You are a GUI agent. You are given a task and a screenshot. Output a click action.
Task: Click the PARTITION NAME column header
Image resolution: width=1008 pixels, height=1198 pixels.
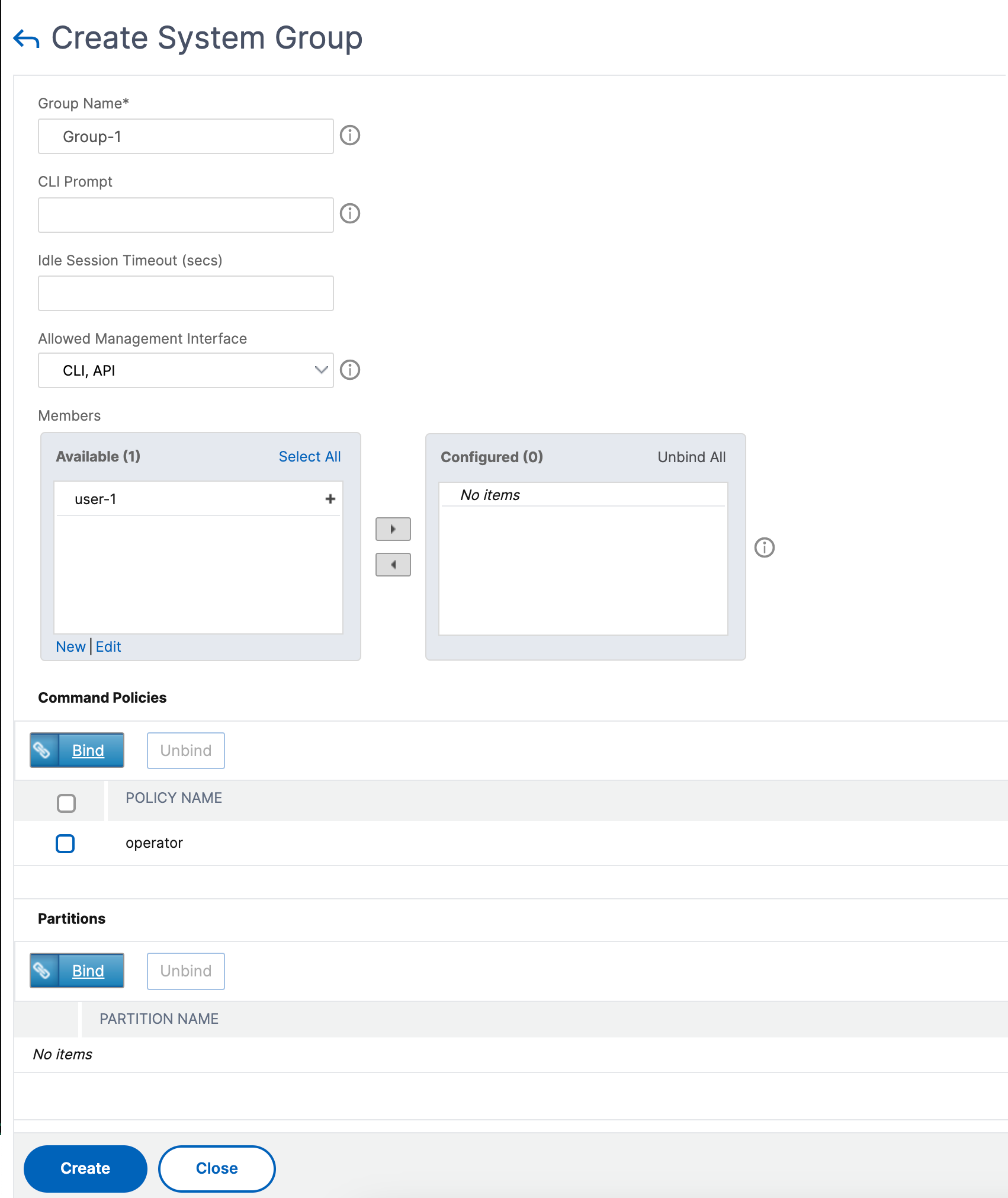tap(159, 1019)
